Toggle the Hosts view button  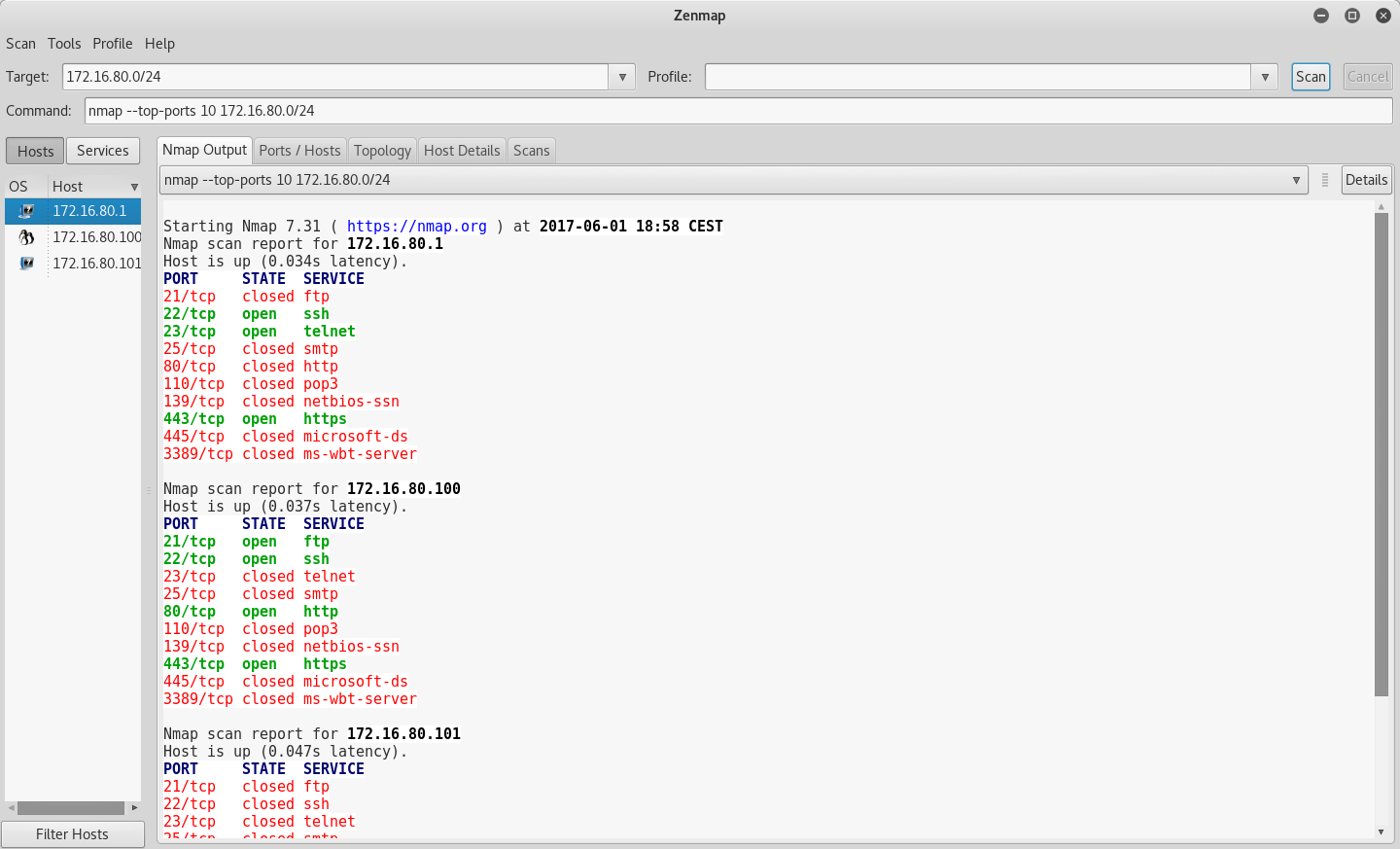pyautogui.click(x=36, y=151)
